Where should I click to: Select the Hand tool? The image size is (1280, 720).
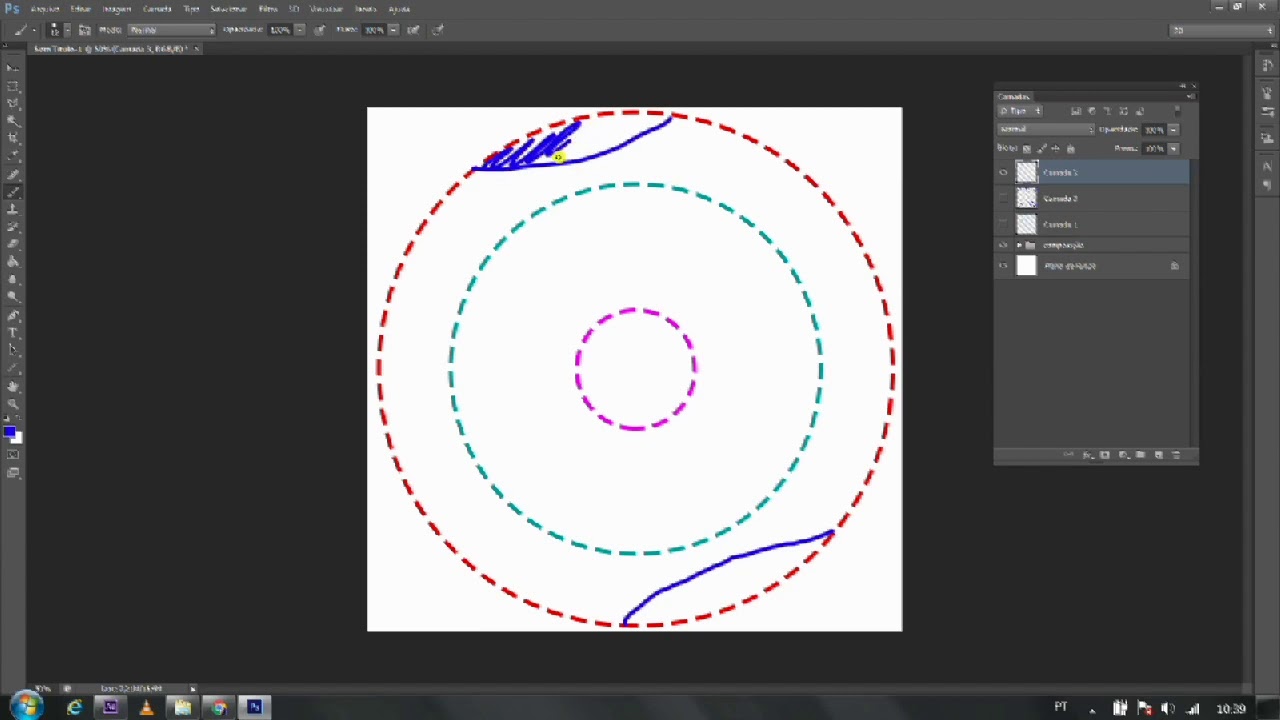13,386
